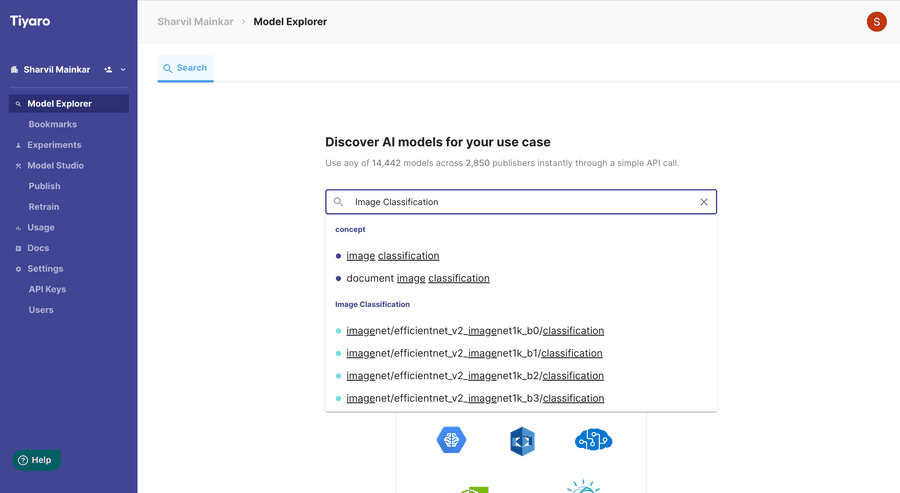The width and height of the screenshot is (900, 493).
Task: Clear the search field with the X icon
Action: pyautogui.click(x=704, y=202)
